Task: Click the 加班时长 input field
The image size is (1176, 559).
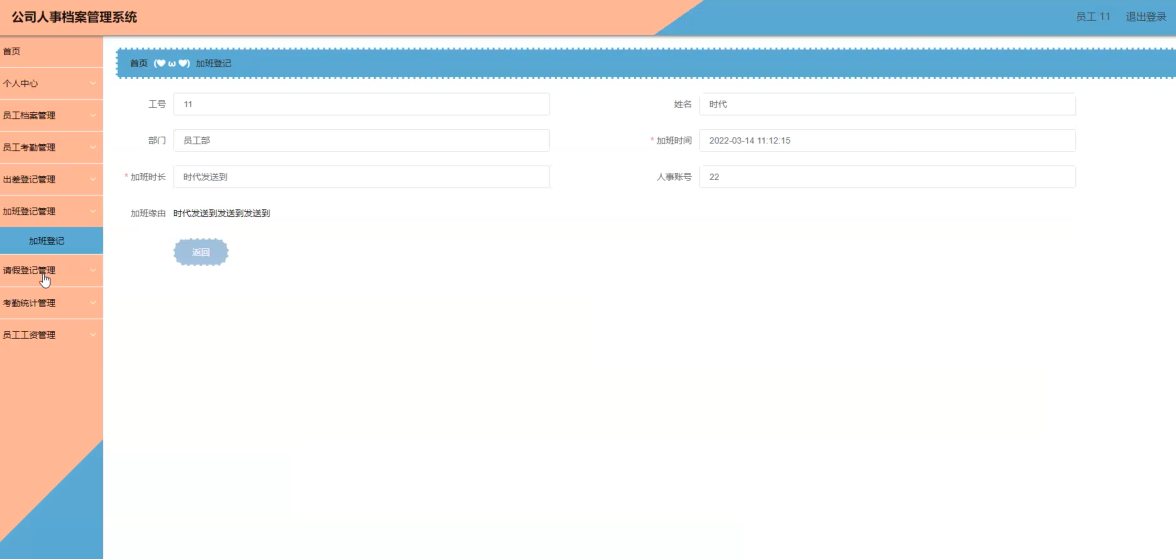Action: 362,176
